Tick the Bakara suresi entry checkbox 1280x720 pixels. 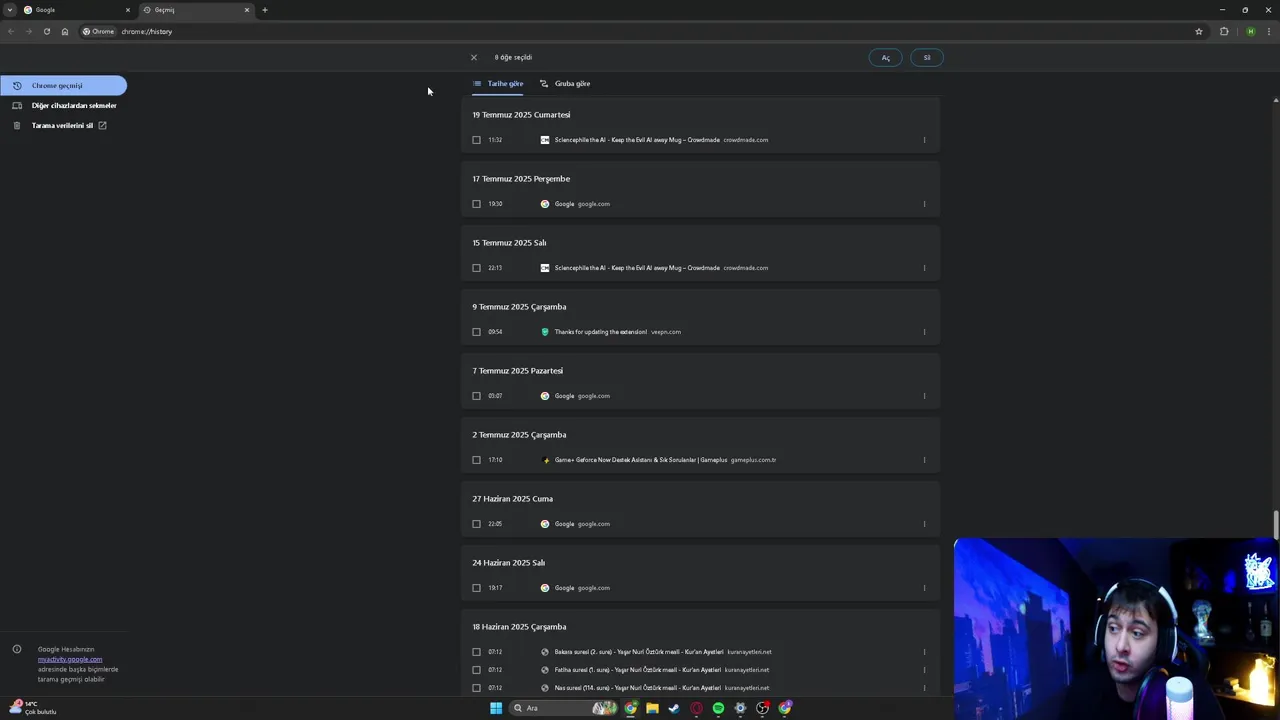476,652
